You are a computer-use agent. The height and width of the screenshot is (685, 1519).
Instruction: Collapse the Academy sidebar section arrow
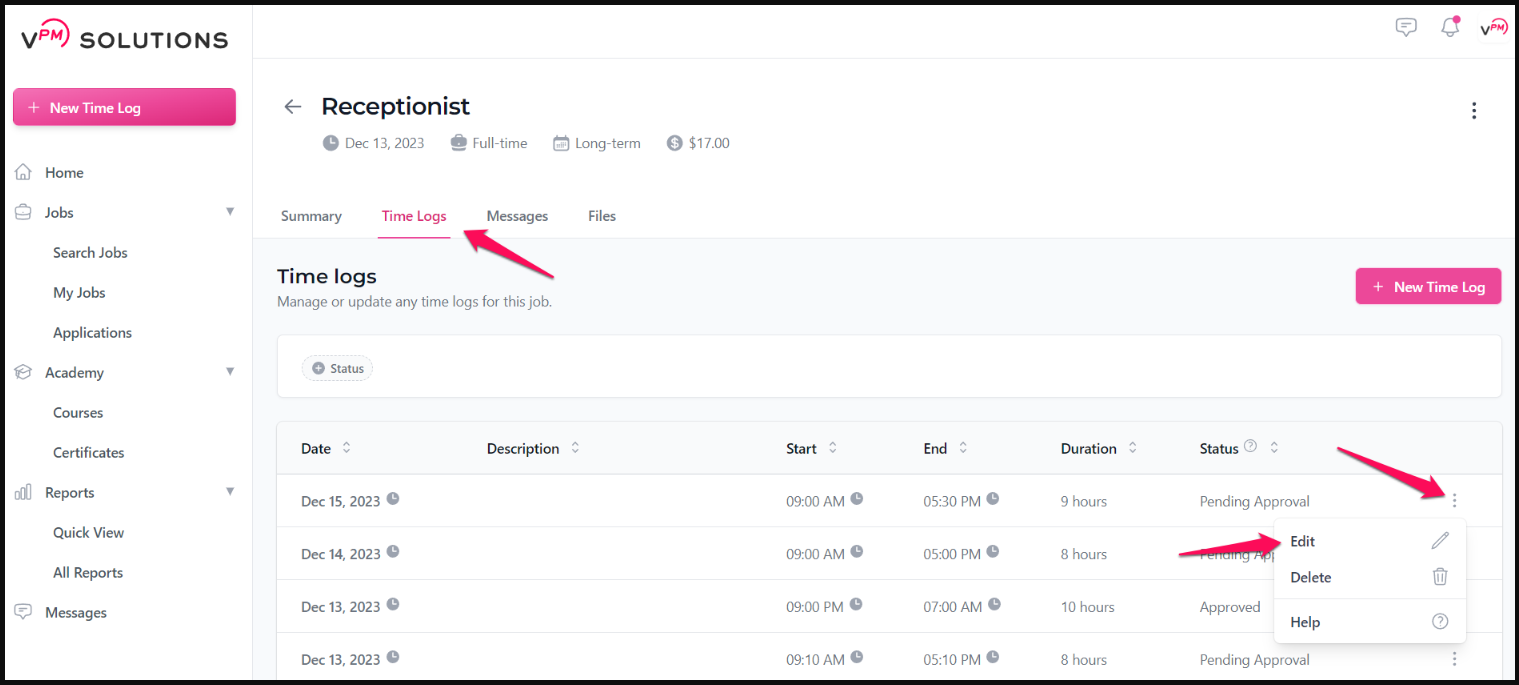coord(230,372)
